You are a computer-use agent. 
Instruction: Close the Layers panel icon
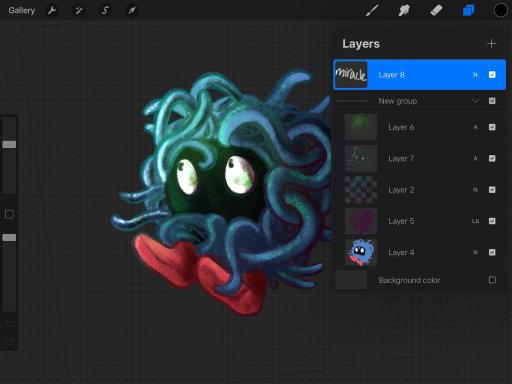(x=468, y=10)
